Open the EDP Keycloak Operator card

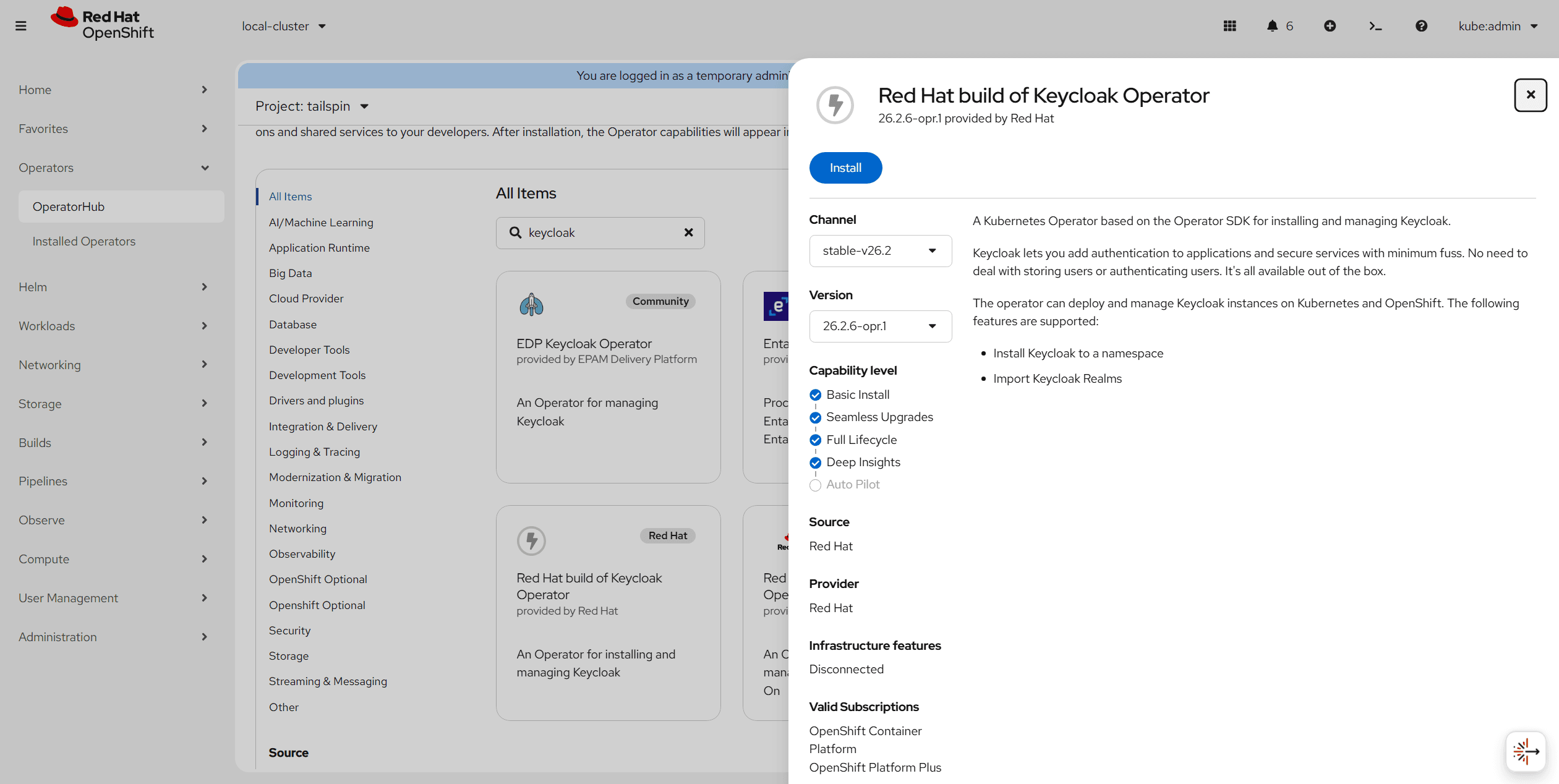(608, 377)
